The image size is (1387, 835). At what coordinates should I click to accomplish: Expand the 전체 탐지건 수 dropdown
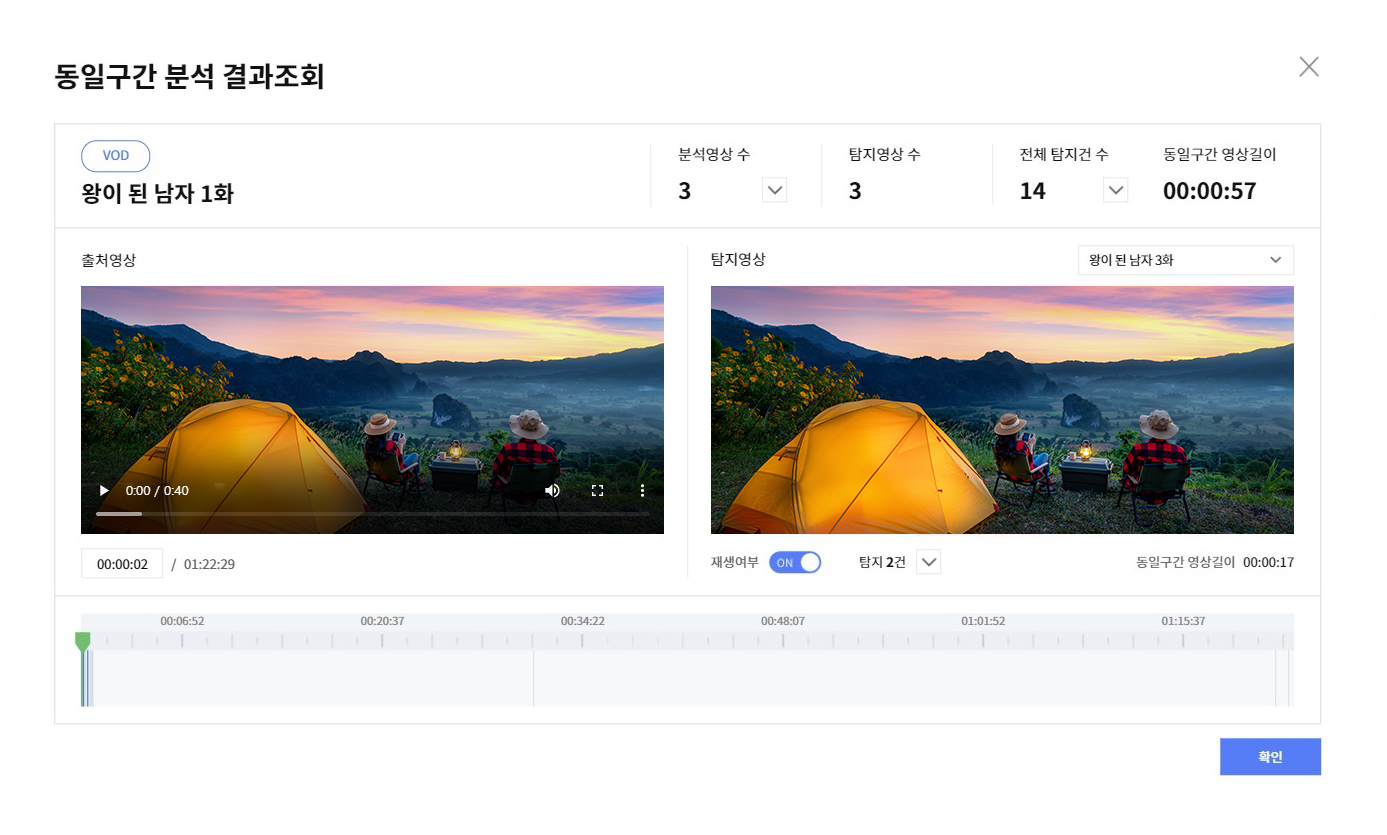[x=1115, y=190]
